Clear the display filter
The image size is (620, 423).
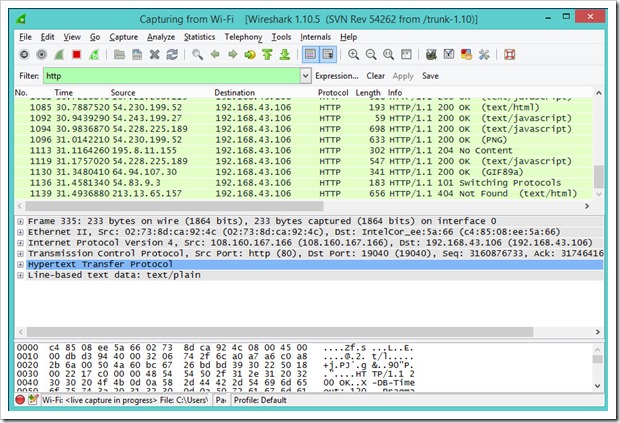click(375, 76)
